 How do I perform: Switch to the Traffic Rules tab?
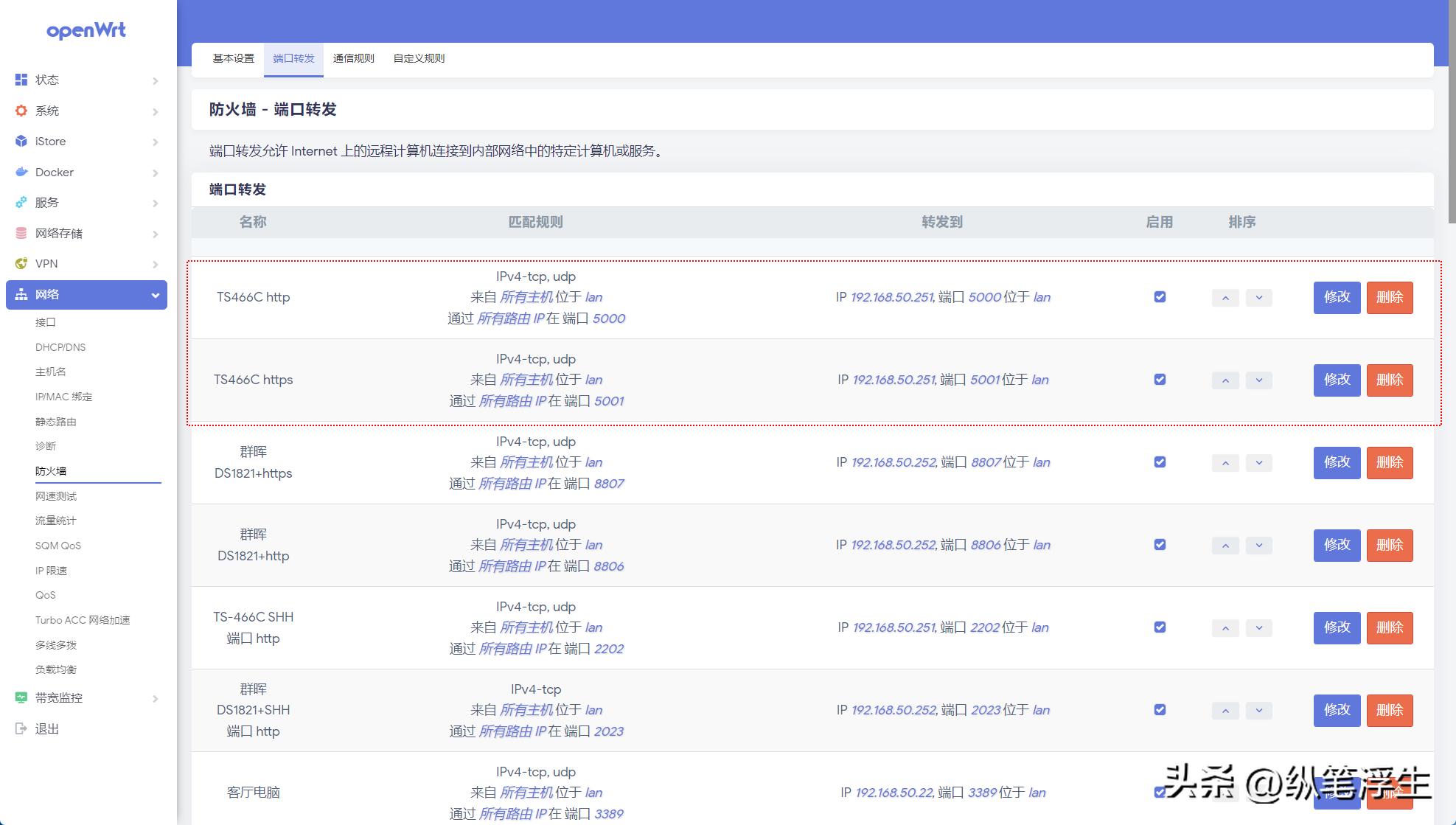353,58
